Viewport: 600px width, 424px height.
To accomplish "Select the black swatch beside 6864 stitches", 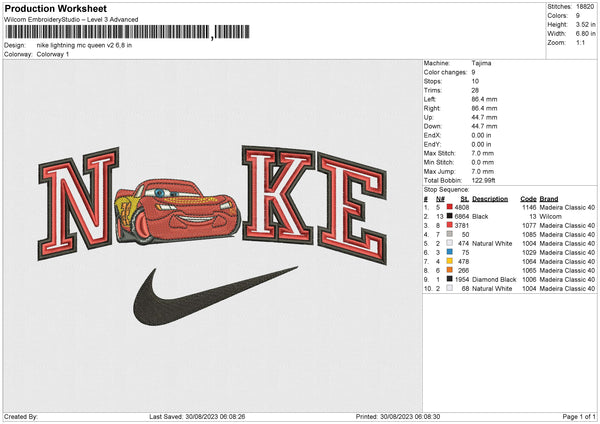I will pos(449,216).
